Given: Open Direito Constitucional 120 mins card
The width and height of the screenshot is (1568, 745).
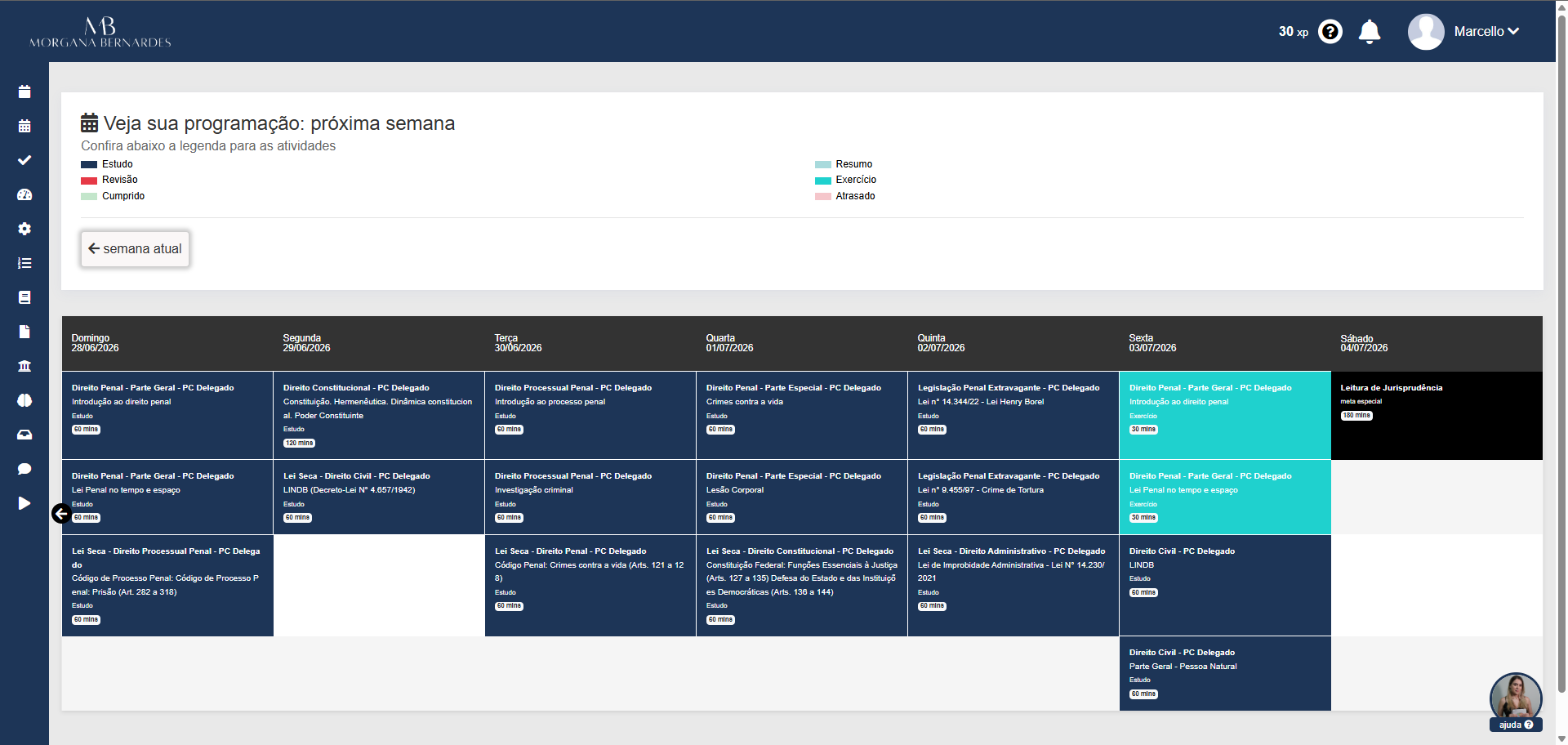Looking at the screenshot, I should point(379,416).
